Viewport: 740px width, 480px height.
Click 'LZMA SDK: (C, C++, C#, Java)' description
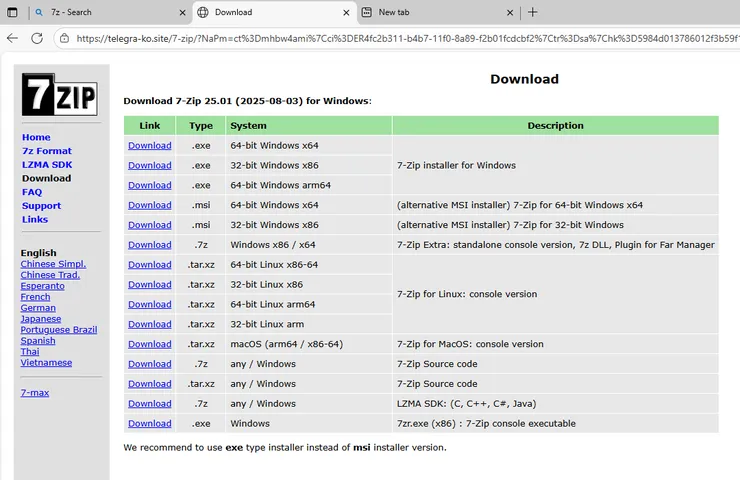pyautogui.click(x=466, y=404)
